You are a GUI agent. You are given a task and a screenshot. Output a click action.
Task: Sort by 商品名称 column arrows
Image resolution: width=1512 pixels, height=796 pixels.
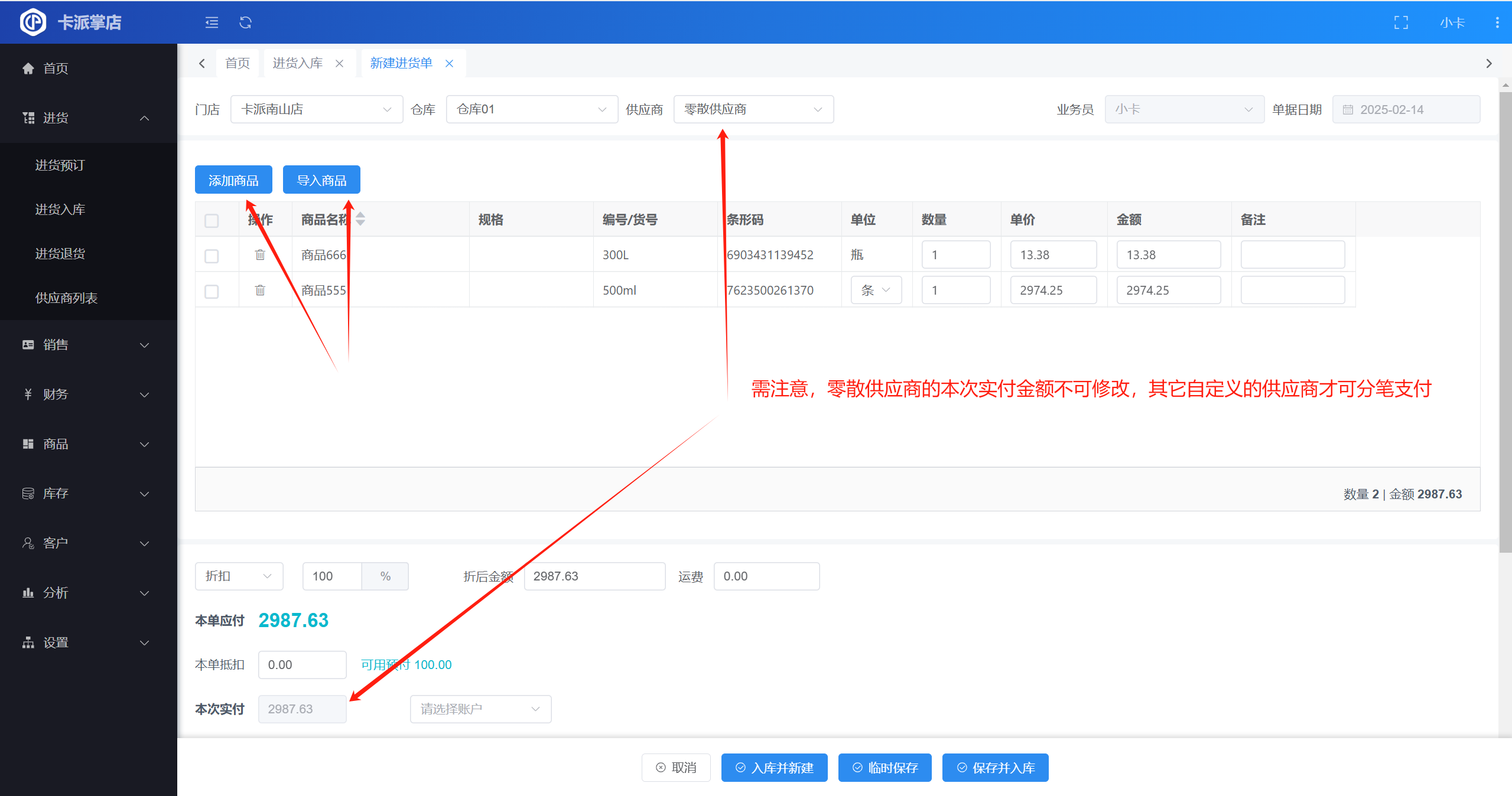click(360, 219)
